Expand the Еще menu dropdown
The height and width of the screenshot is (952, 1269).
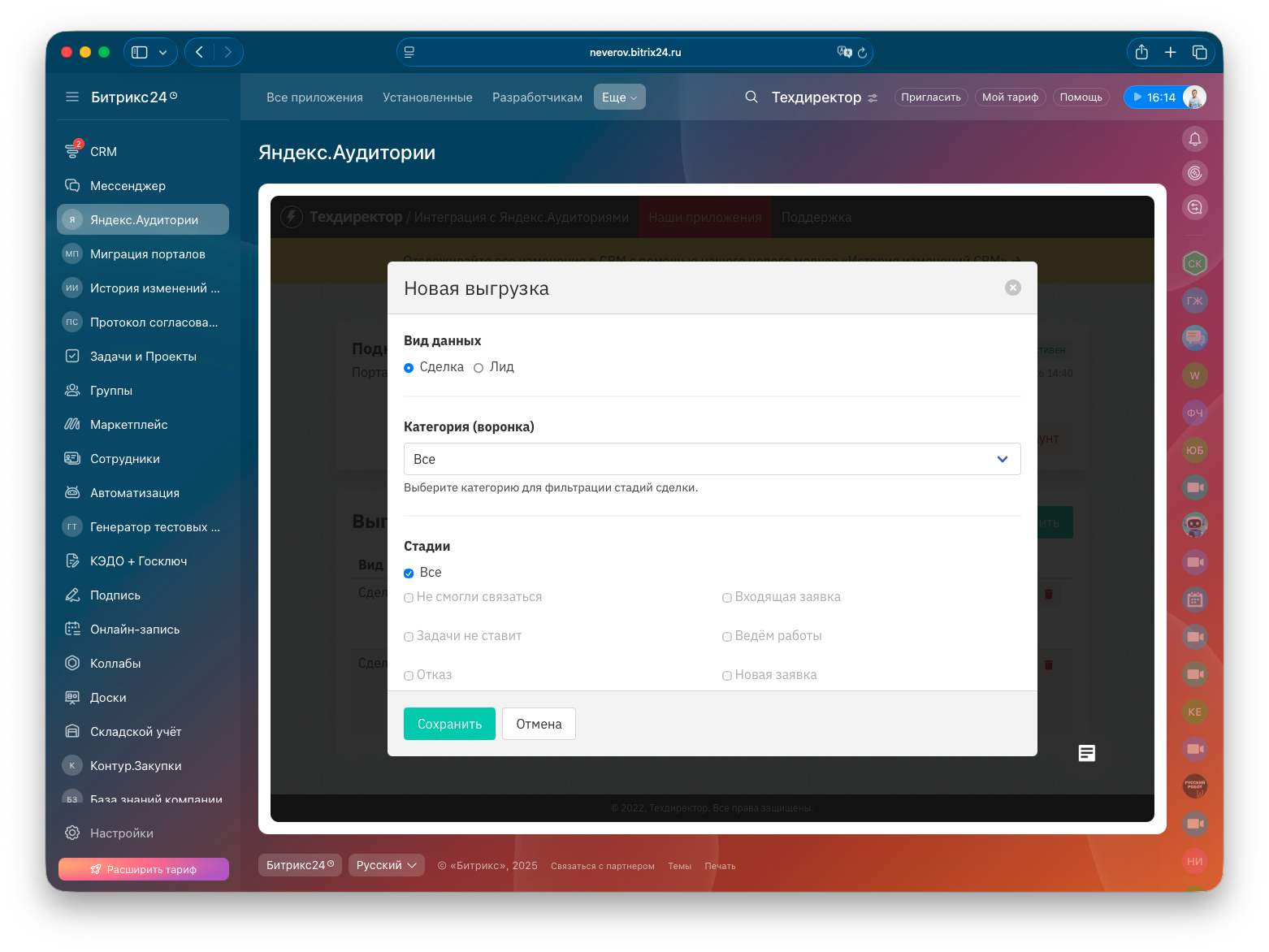(620, 97)
